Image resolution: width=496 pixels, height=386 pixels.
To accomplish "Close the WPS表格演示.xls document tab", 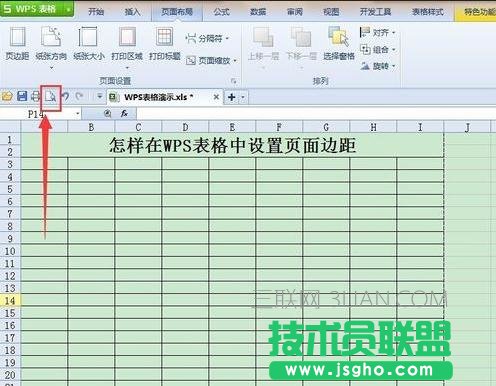I will pyautogui.click(x=216, y=97).
